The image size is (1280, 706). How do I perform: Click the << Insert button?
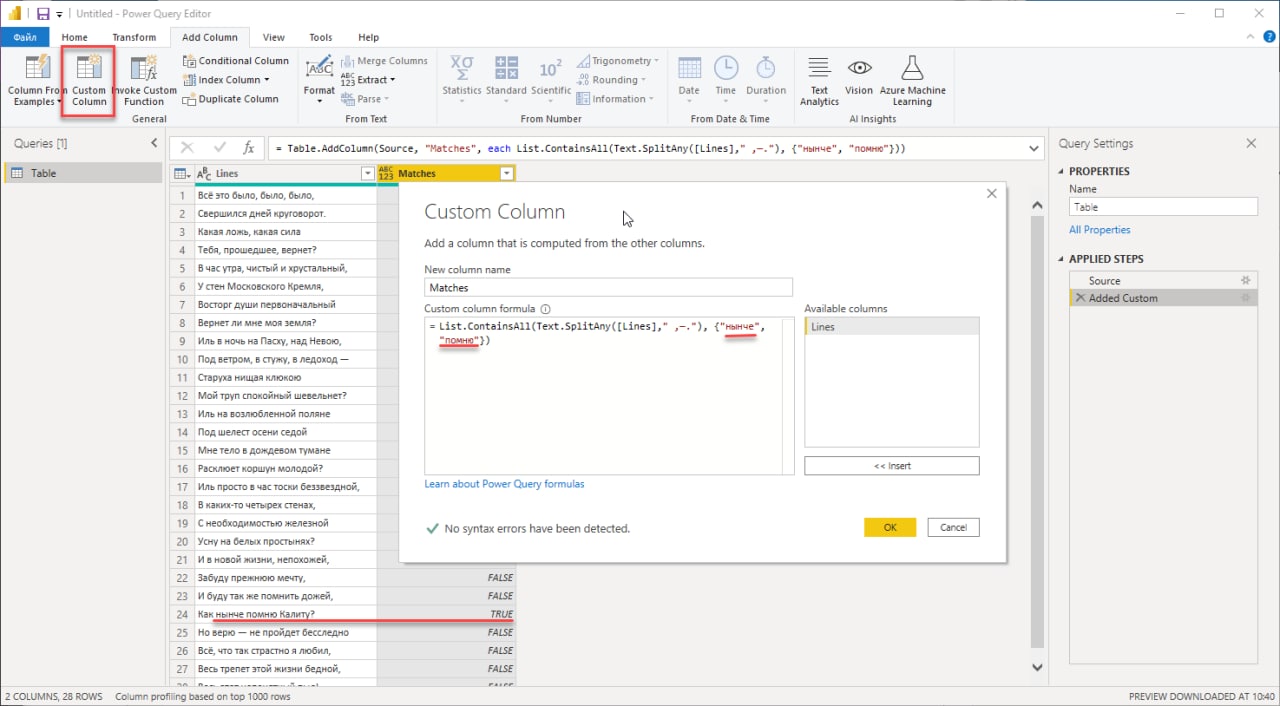pos(892,466)
